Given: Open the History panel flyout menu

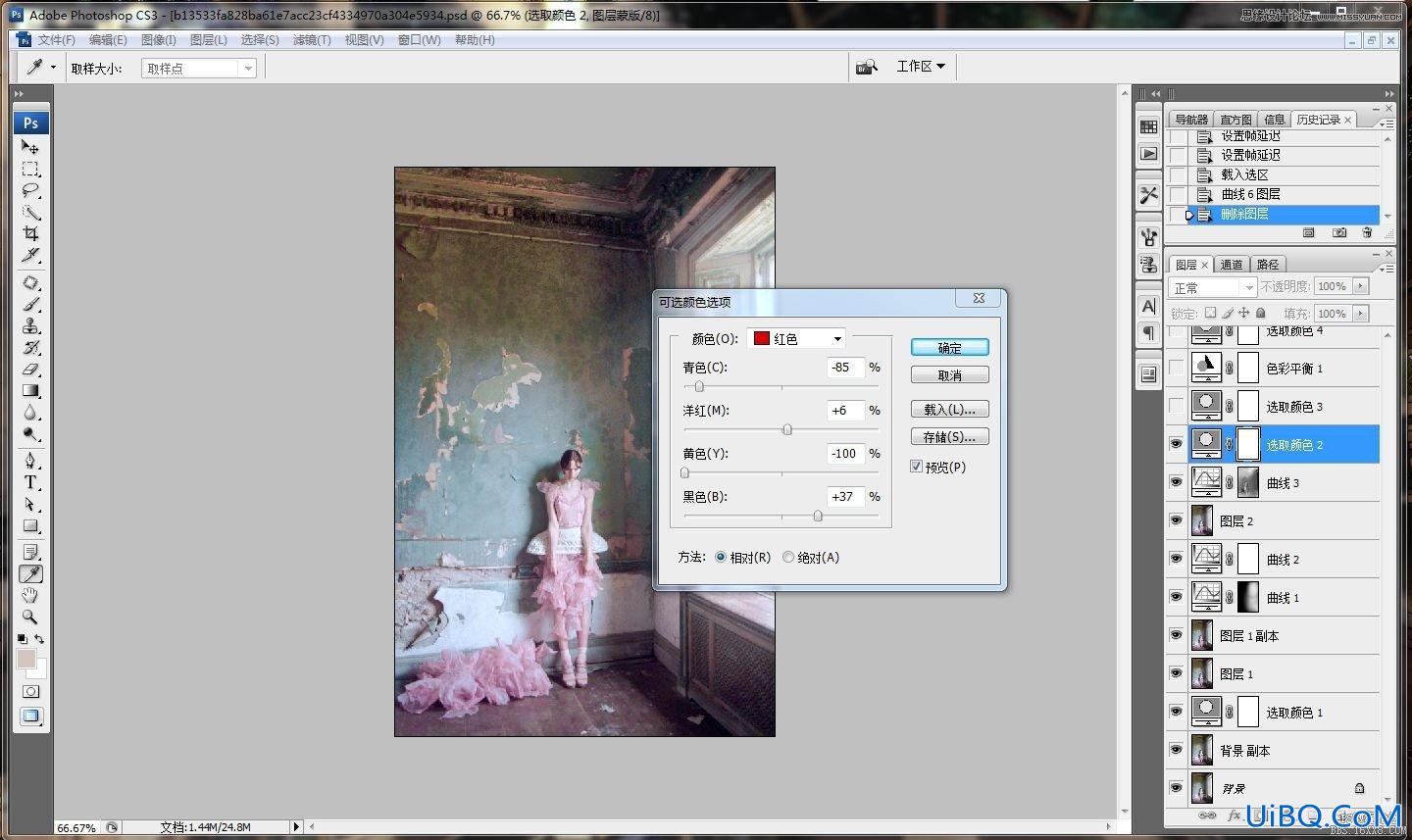Looking at the screenshot, I should [x=1386, y=123].
